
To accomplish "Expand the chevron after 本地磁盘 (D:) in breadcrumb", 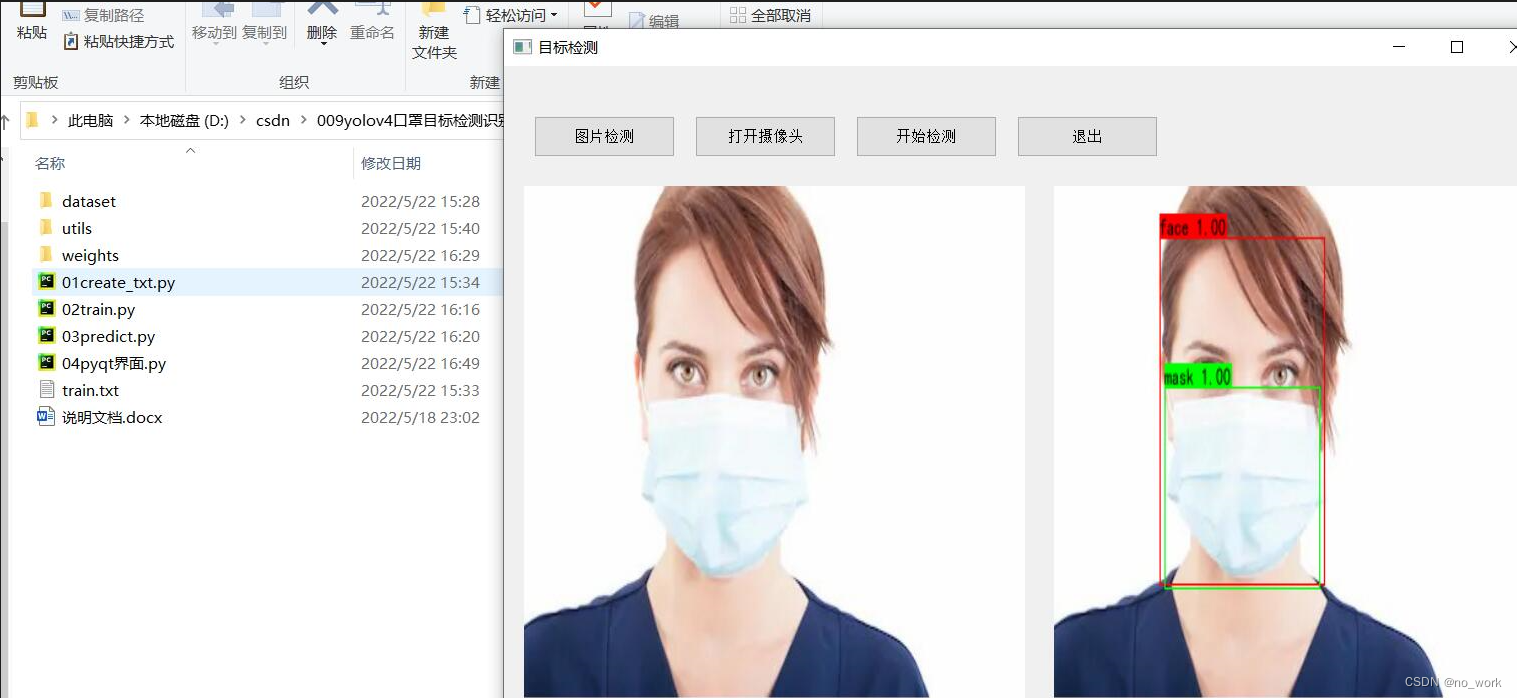I will click(242, 120).
